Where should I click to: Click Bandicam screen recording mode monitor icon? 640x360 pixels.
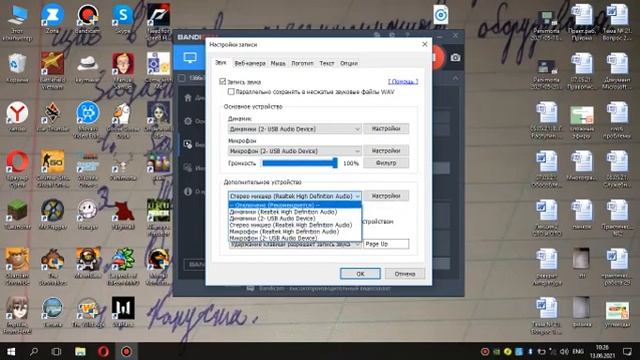tap(190, 58)
